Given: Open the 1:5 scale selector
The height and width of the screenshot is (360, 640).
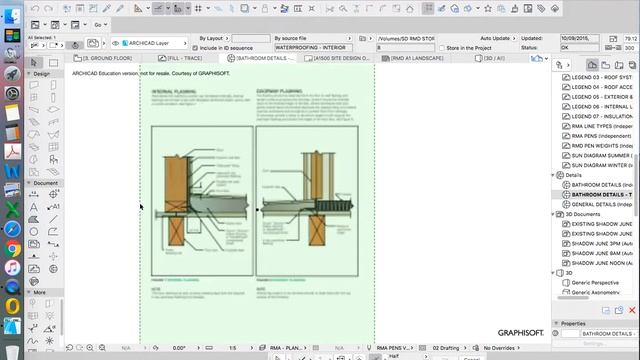Looking at the screenshot, I should pyautogui.click(x=233, y=348).
